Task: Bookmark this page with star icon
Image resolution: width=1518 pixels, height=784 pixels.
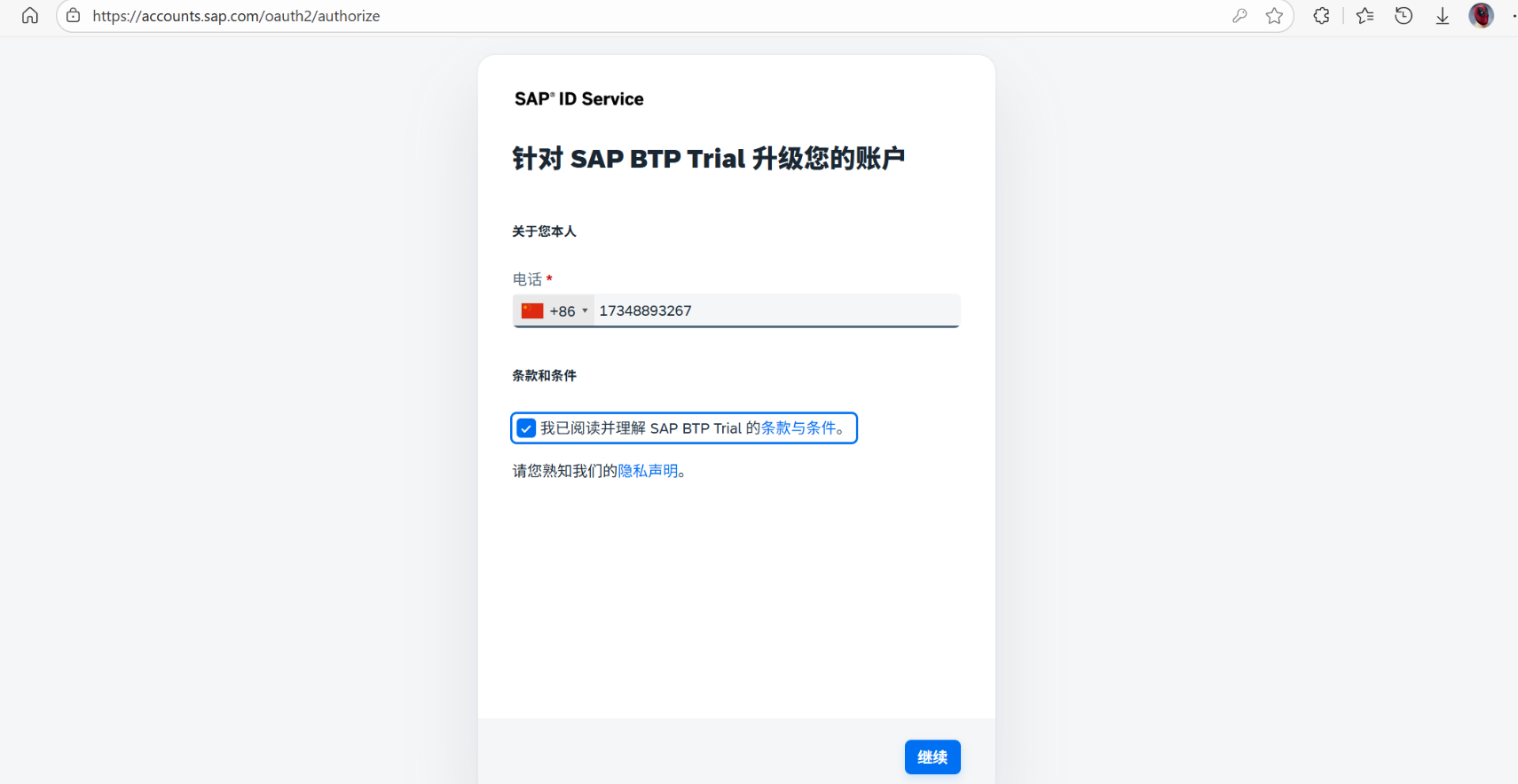Action: [1274, 16]
